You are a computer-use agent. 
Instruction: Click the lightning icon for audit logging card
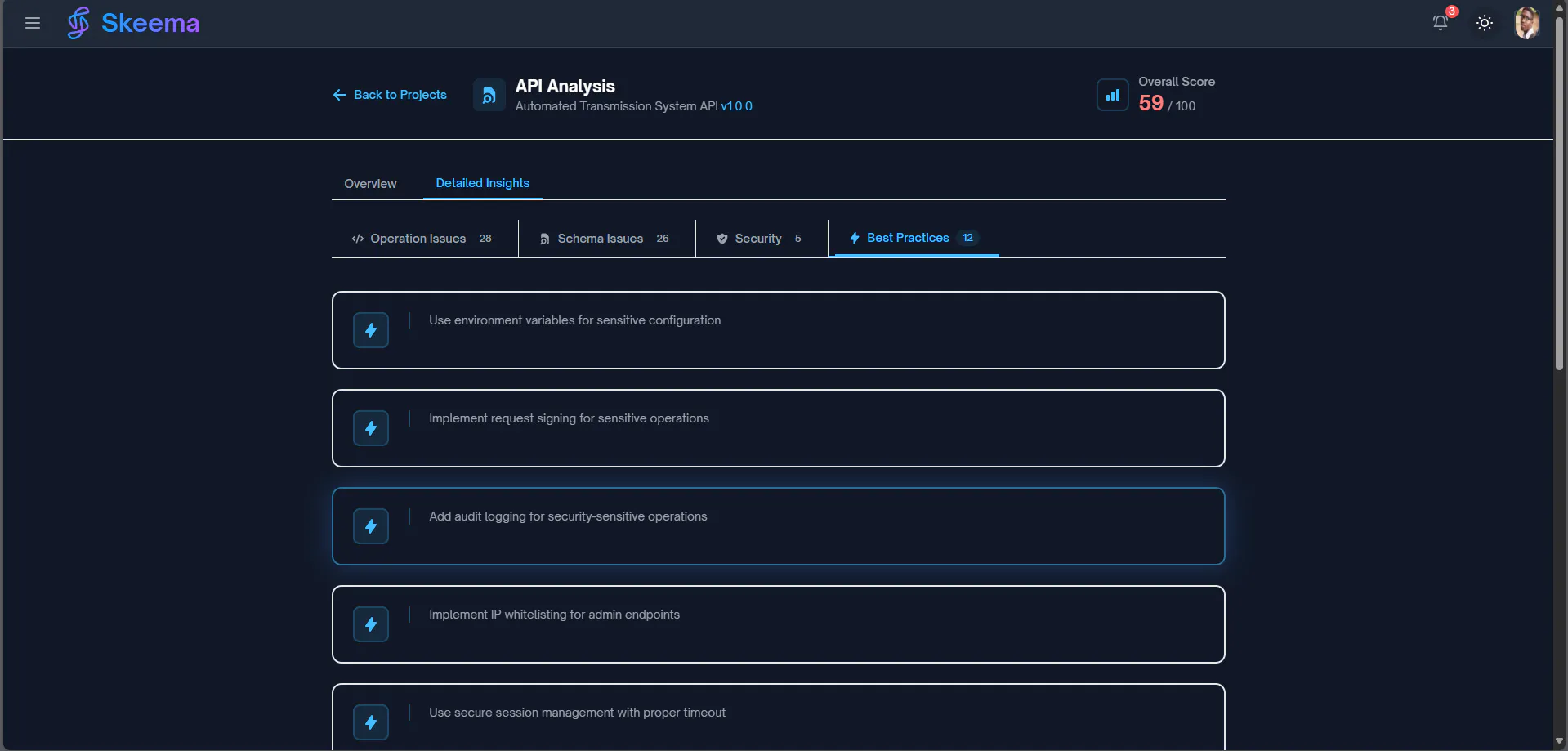371,526
